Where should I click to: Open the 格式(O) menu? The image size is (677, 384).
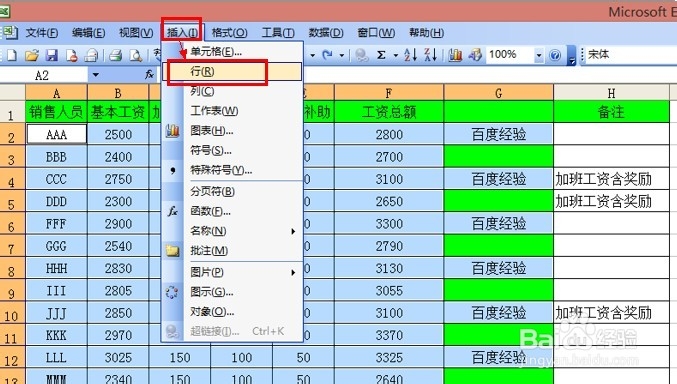coord(229,33)
